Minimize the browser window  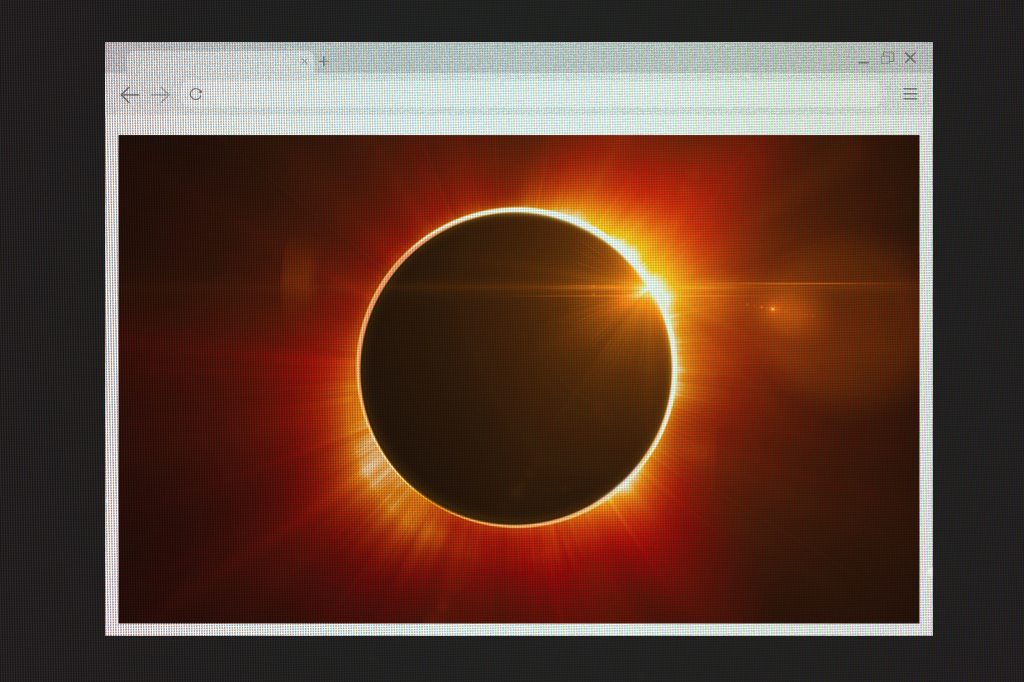[862, 58]
